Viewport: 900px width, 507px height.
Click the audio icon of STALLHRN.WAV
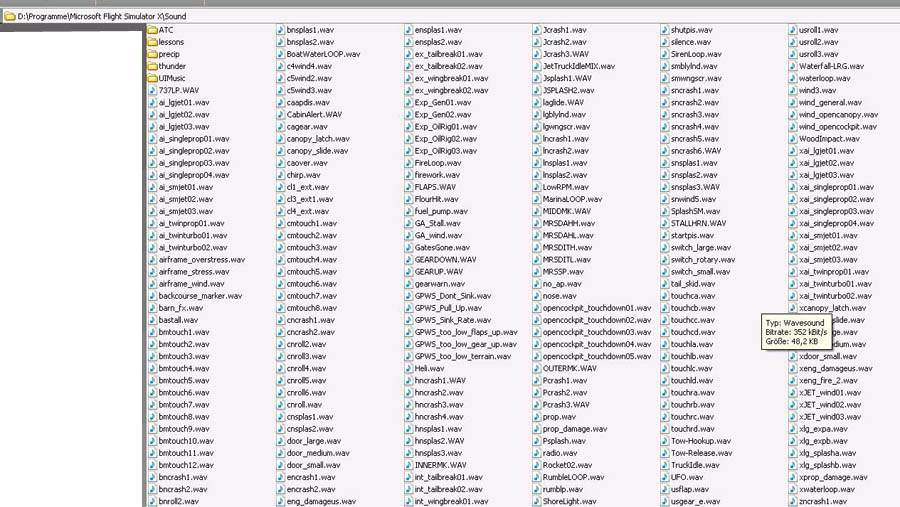[664, 223]
